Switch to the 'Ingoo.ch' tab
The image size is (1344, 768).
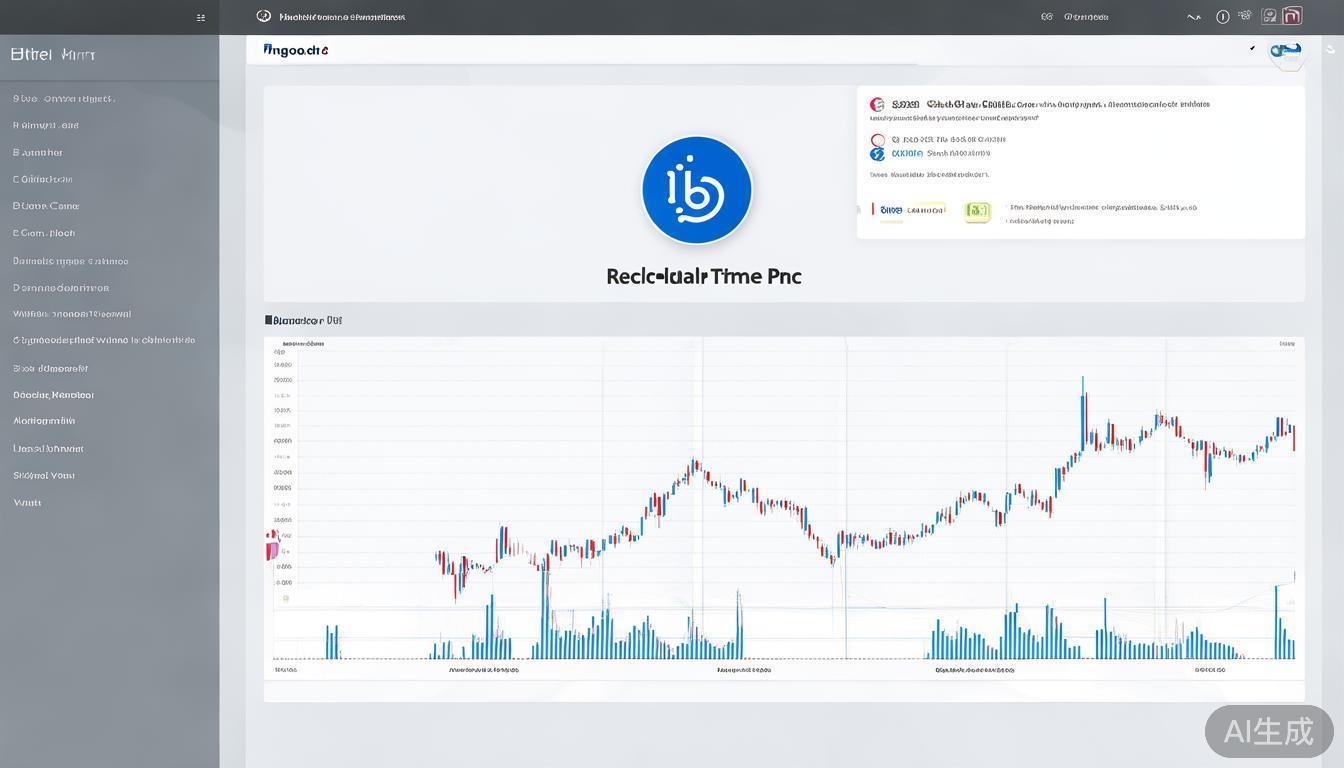click(x=295, y=49)
